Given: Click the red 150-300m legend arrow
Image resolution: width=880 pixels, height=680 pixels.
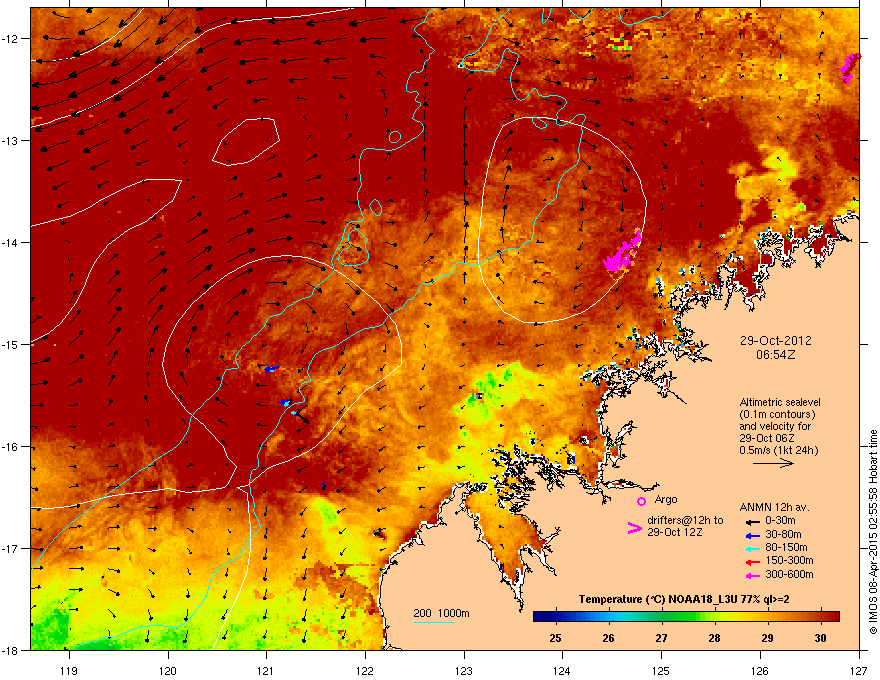Looking at the screenshot, I should [753, 562].
